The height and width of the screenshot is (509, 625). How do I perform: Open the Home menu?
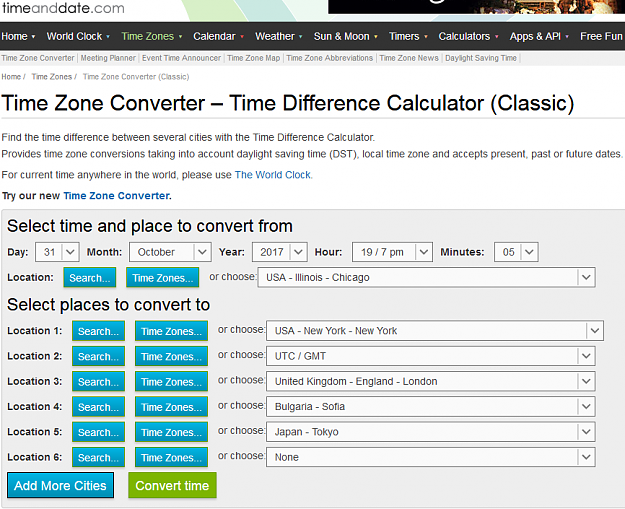(18, 36)
